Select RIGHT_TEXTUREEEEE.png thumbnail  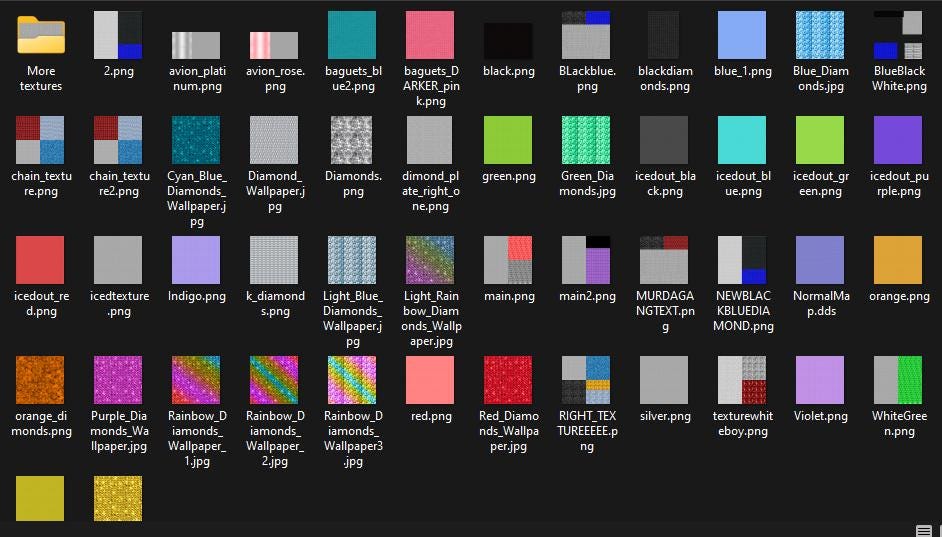[x=586, y=380]
